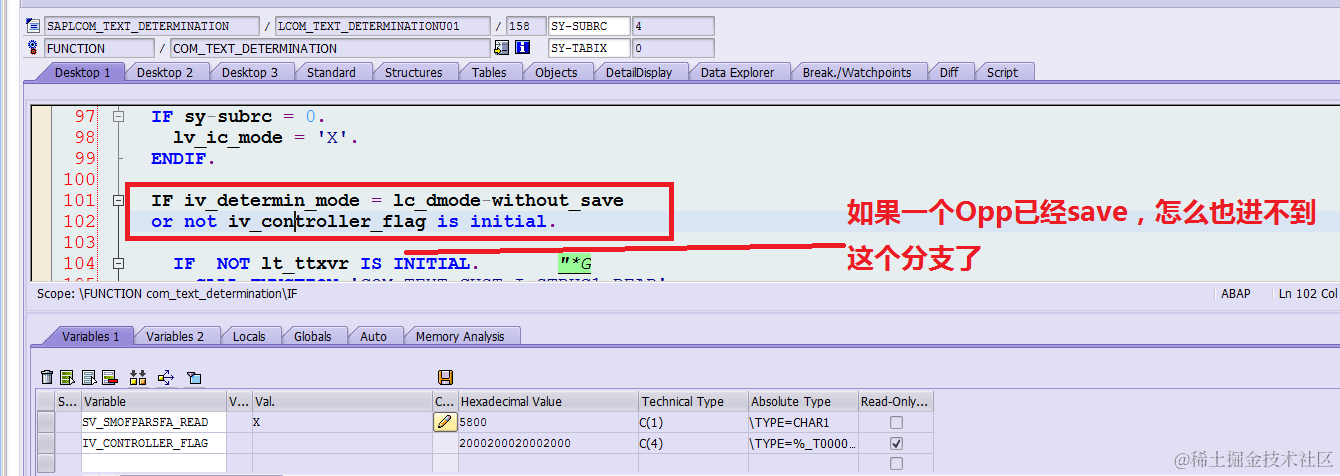Click the Val. column header

coord(341,401)
